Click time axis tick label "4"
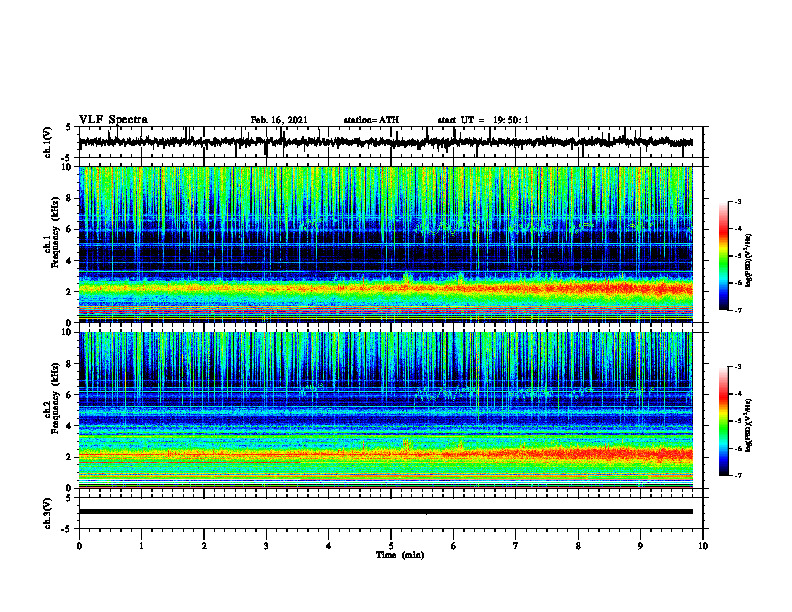This screenshot has width=792, height=612. 329,546
